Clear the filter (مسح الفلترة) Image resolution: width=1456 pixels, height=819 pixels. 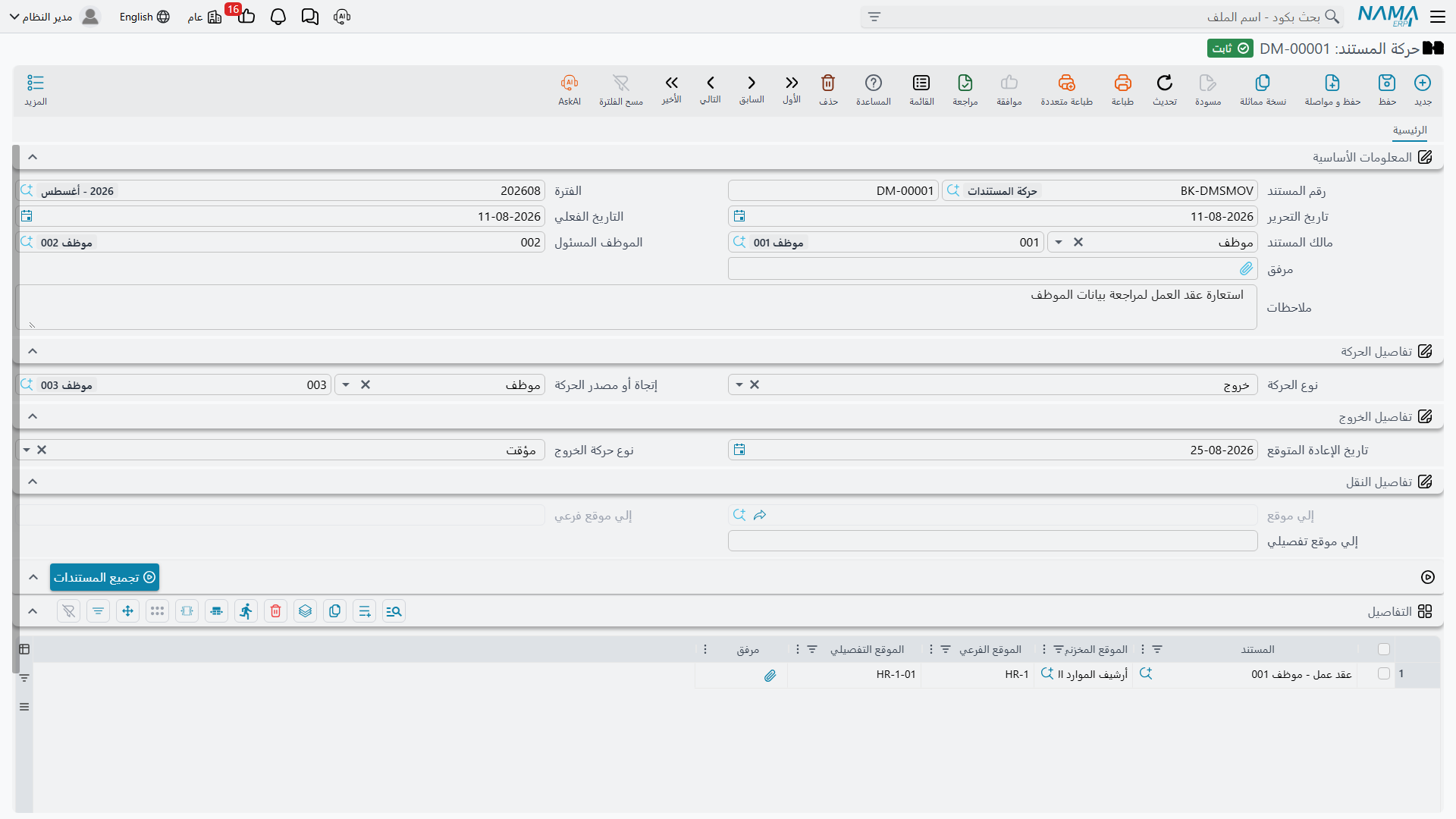[621, 83]
